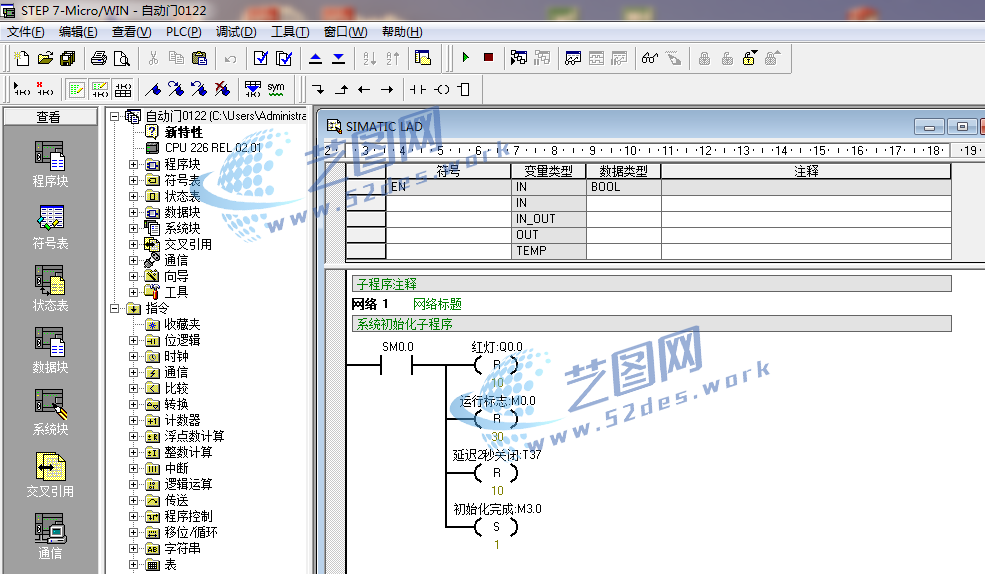Print using the printer icon

pos(99,58)
